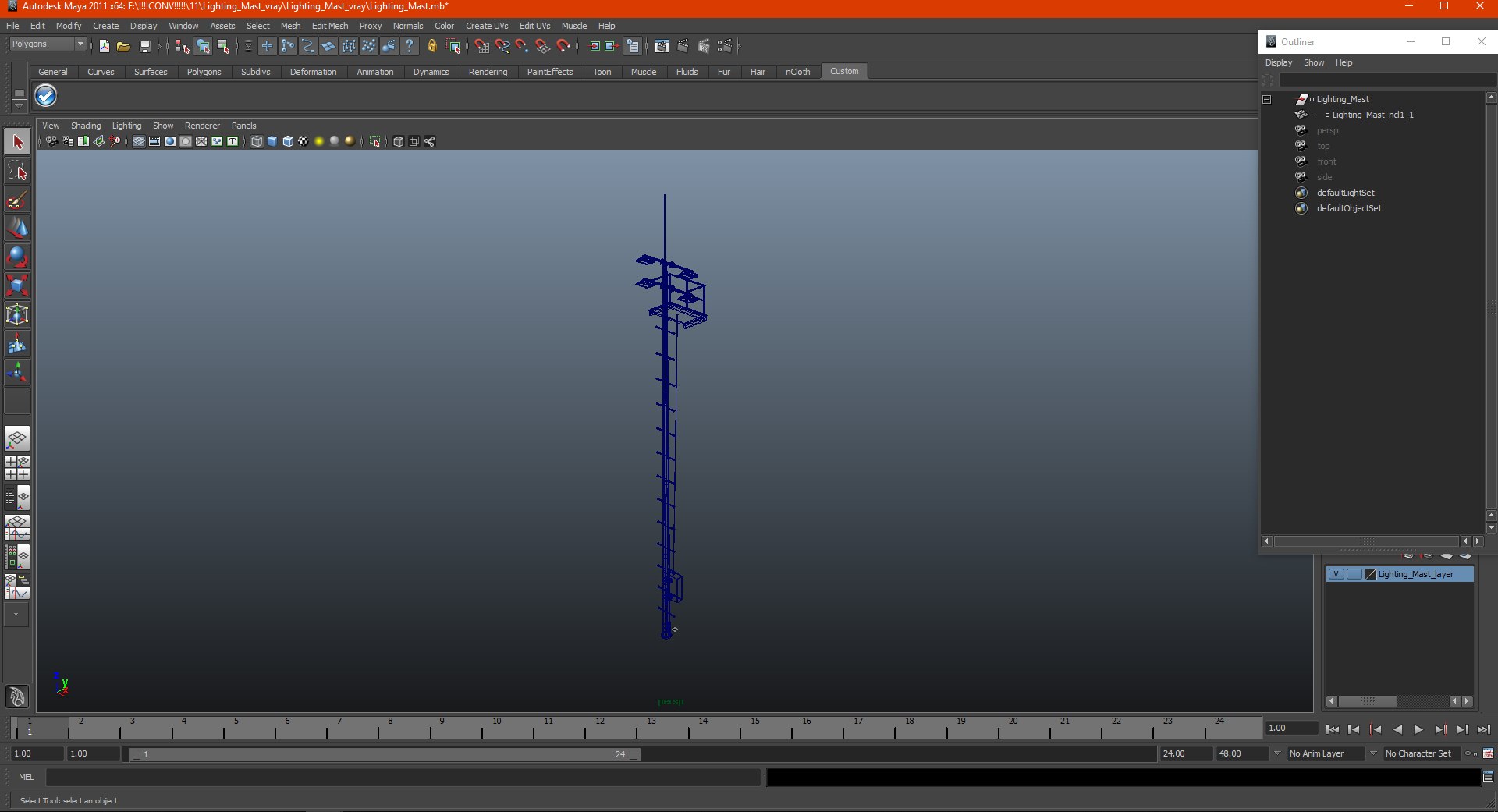This screenshot has width=1498, height=812.
Task: Open the viewport Shading menu
Action: click(86, 126)
